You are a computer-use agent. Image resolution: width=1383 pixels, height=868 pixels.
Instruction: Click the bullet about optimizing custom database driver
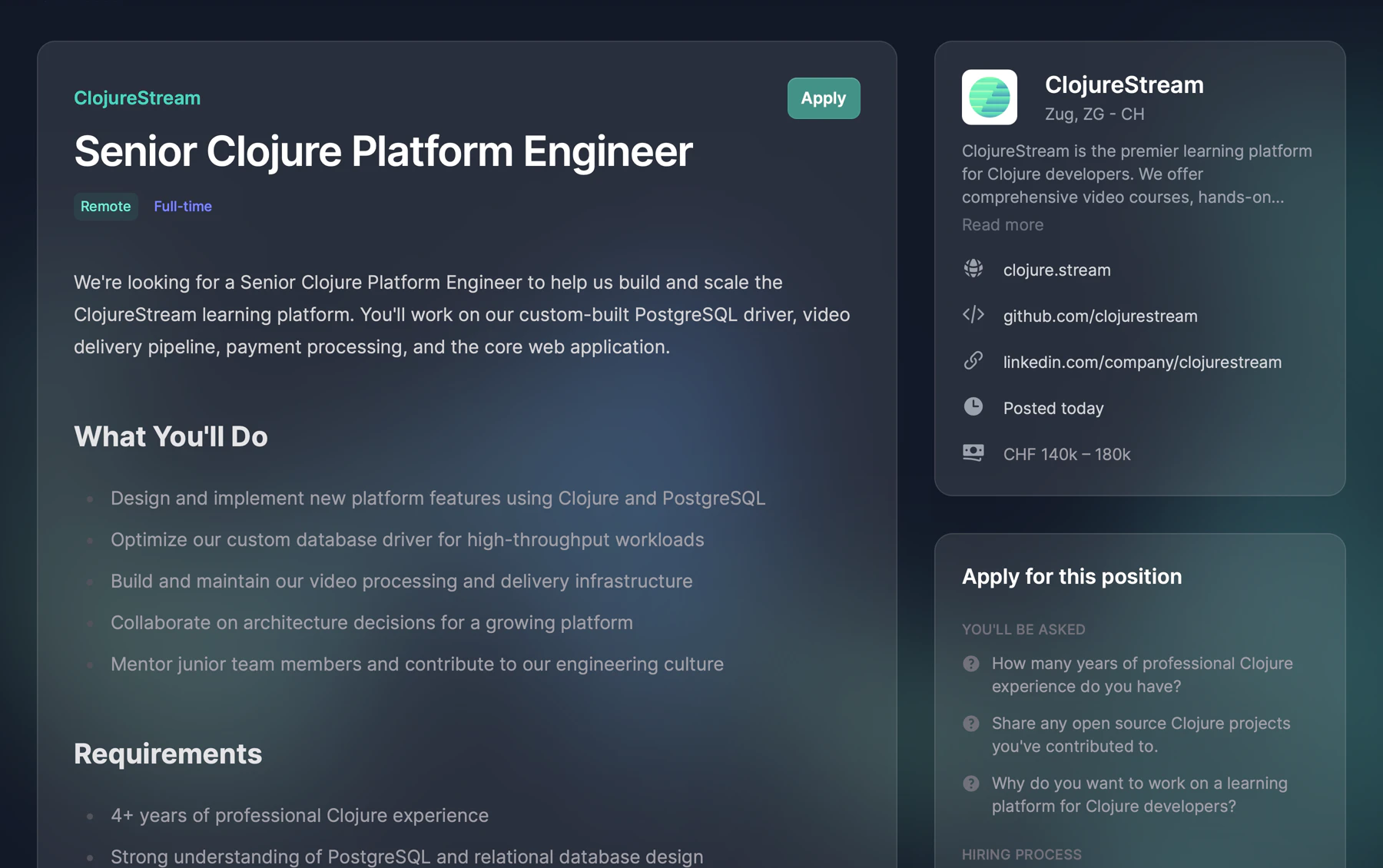point(407,540)
